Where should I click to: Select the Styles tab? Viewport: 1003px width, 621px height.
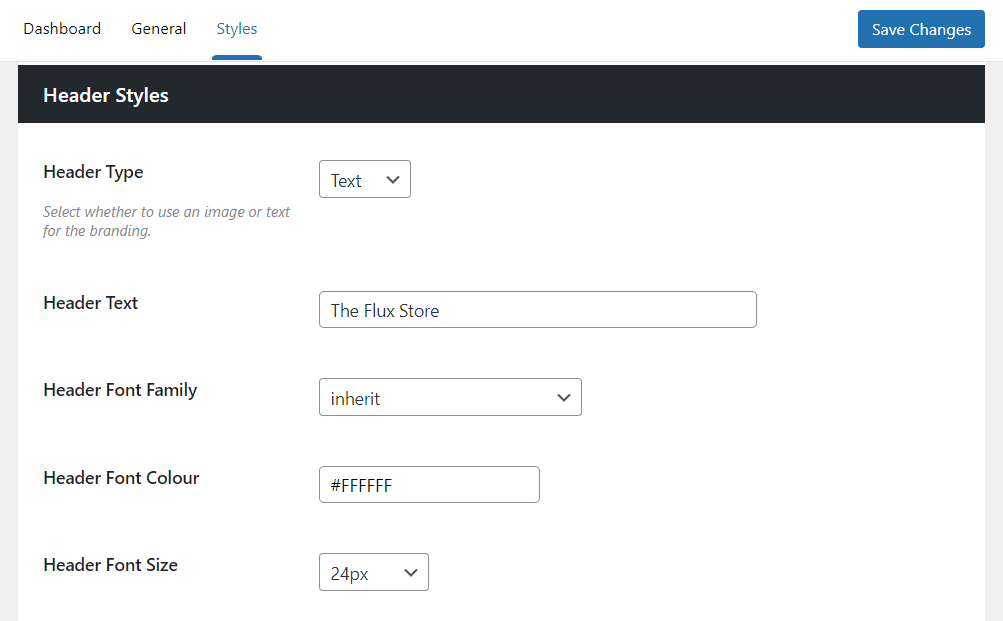click(x=237, y=29)
